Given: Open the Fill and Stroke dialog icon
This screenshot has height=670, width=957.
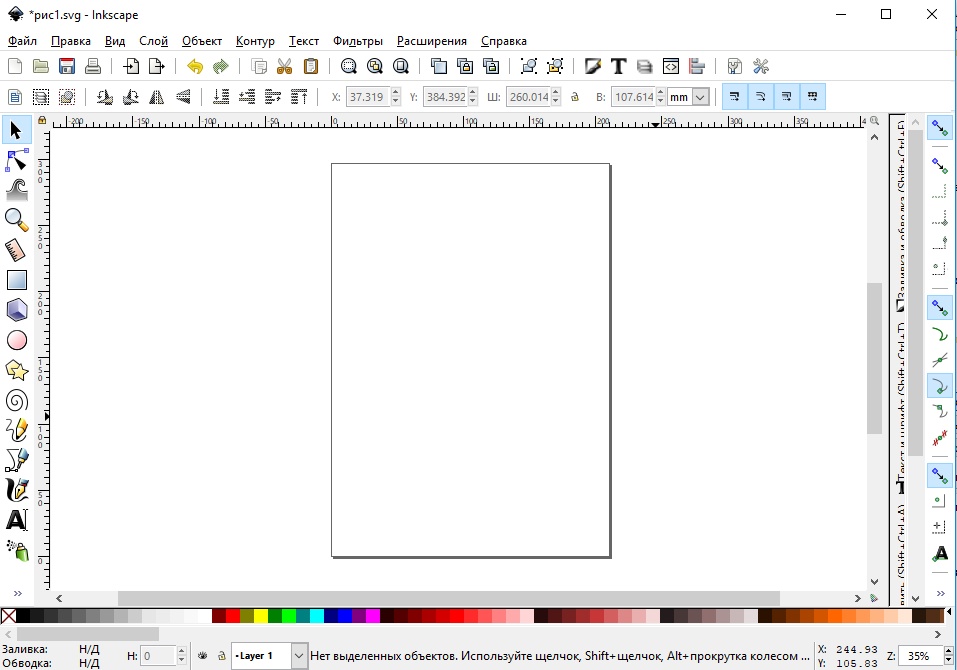Looking at the screenshot, I should (592, 66).
